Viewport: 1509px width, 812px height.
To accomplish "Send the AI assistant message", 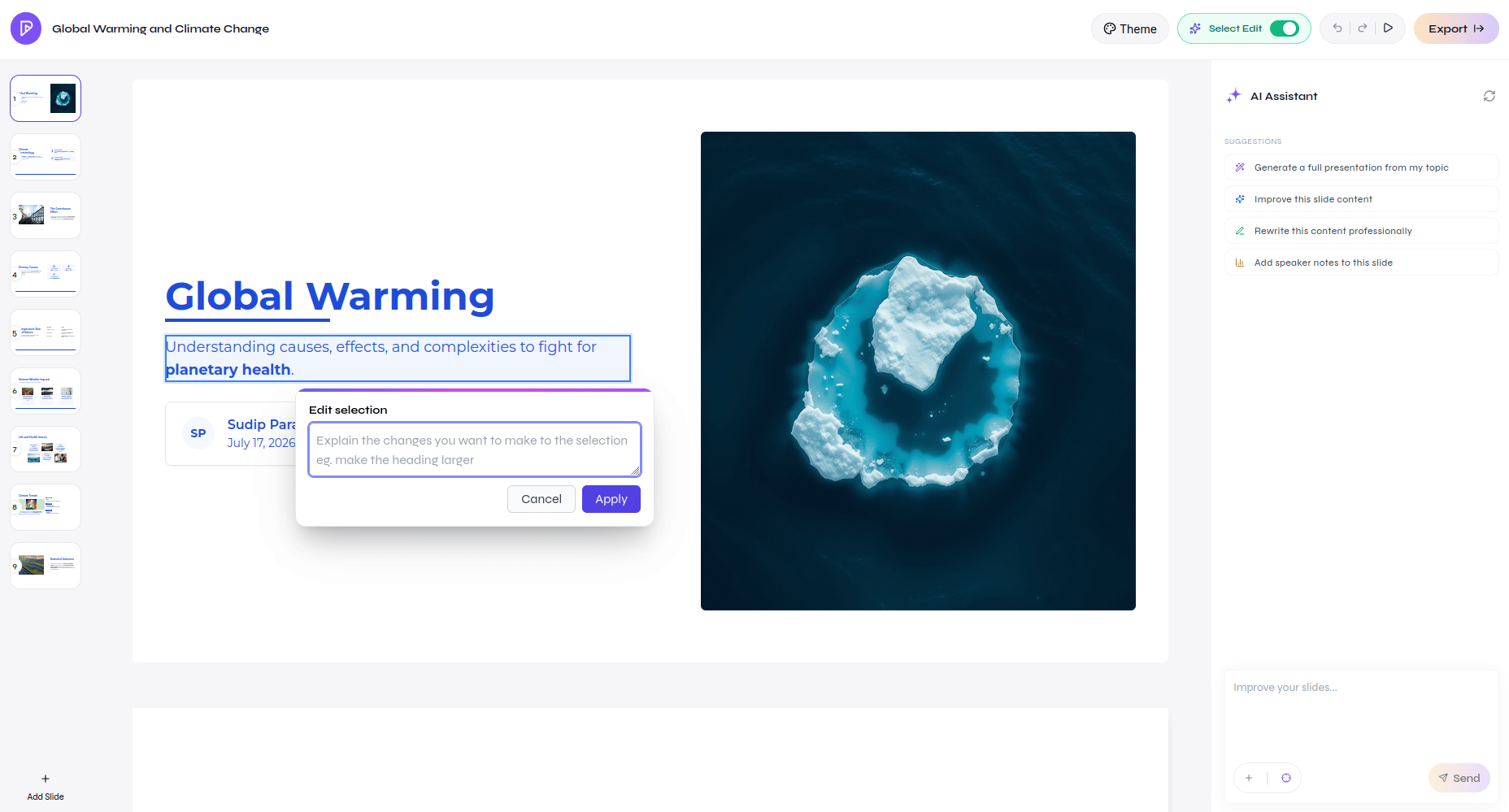I will pos(1459,778).
